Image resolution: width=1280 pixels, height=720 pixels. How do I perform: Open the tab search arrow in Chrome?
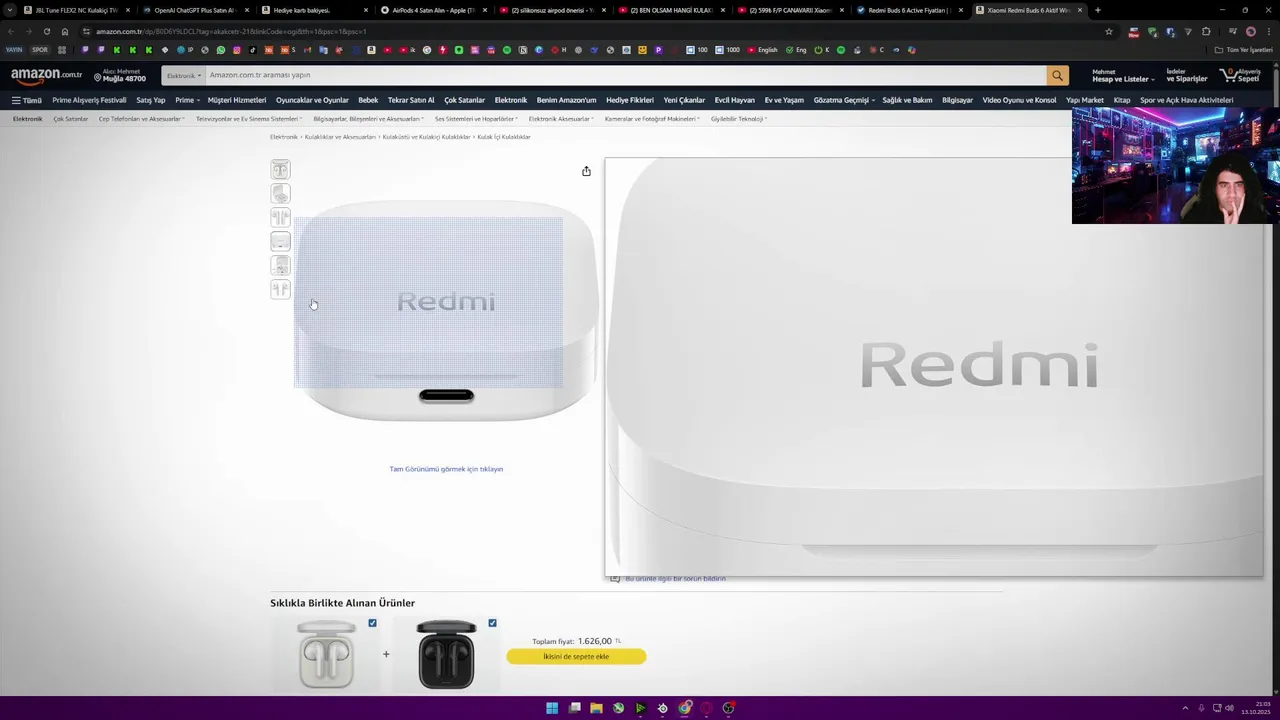pos(10,10)
